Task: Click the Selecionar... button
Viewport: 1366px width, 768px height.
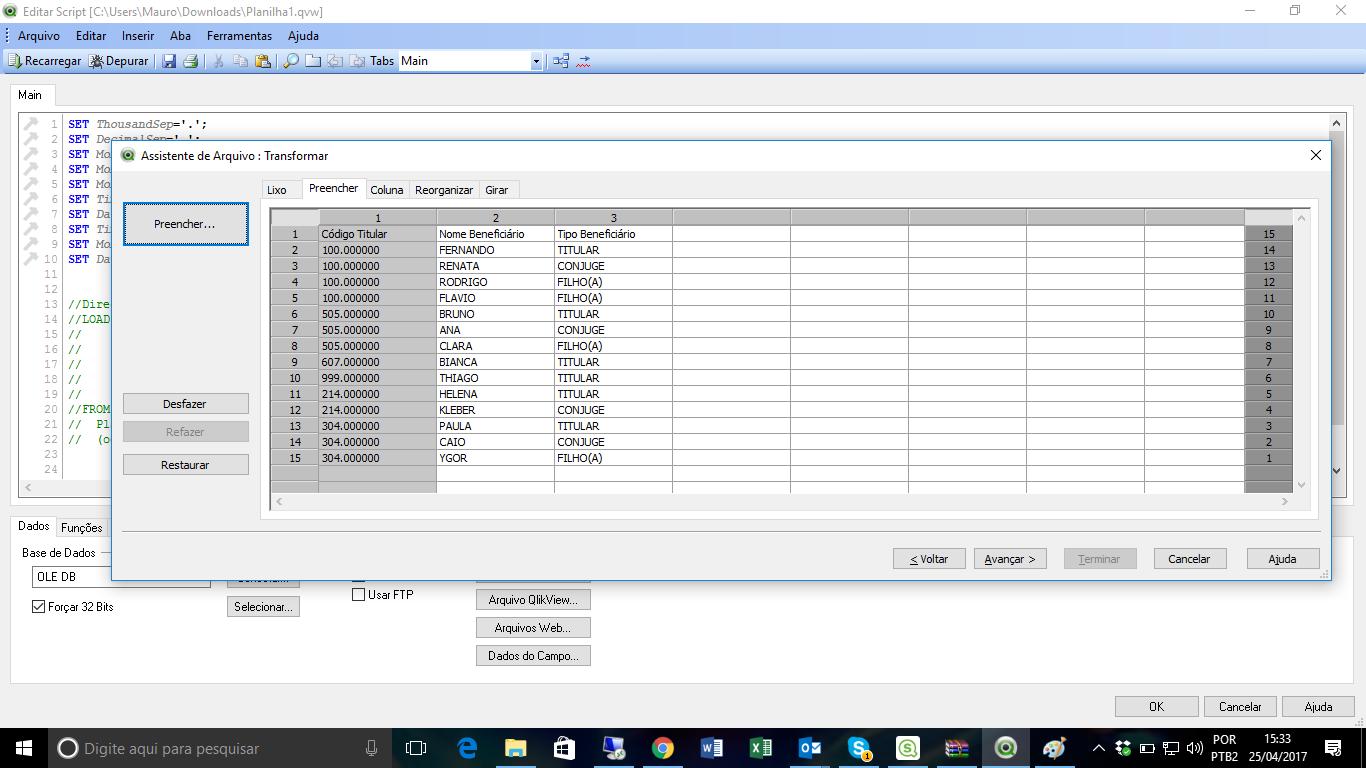Action: pyautogui.click(x=263, y=607)
